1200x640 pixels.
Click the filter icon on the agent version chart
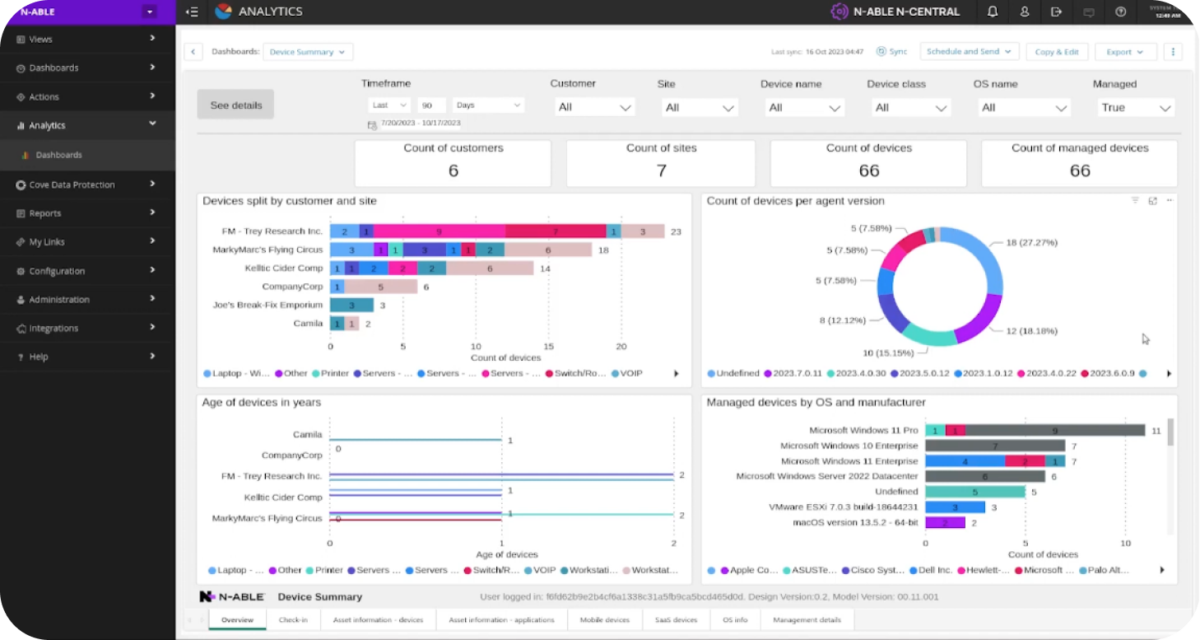pyautogui.click(x=1135, y=201)
